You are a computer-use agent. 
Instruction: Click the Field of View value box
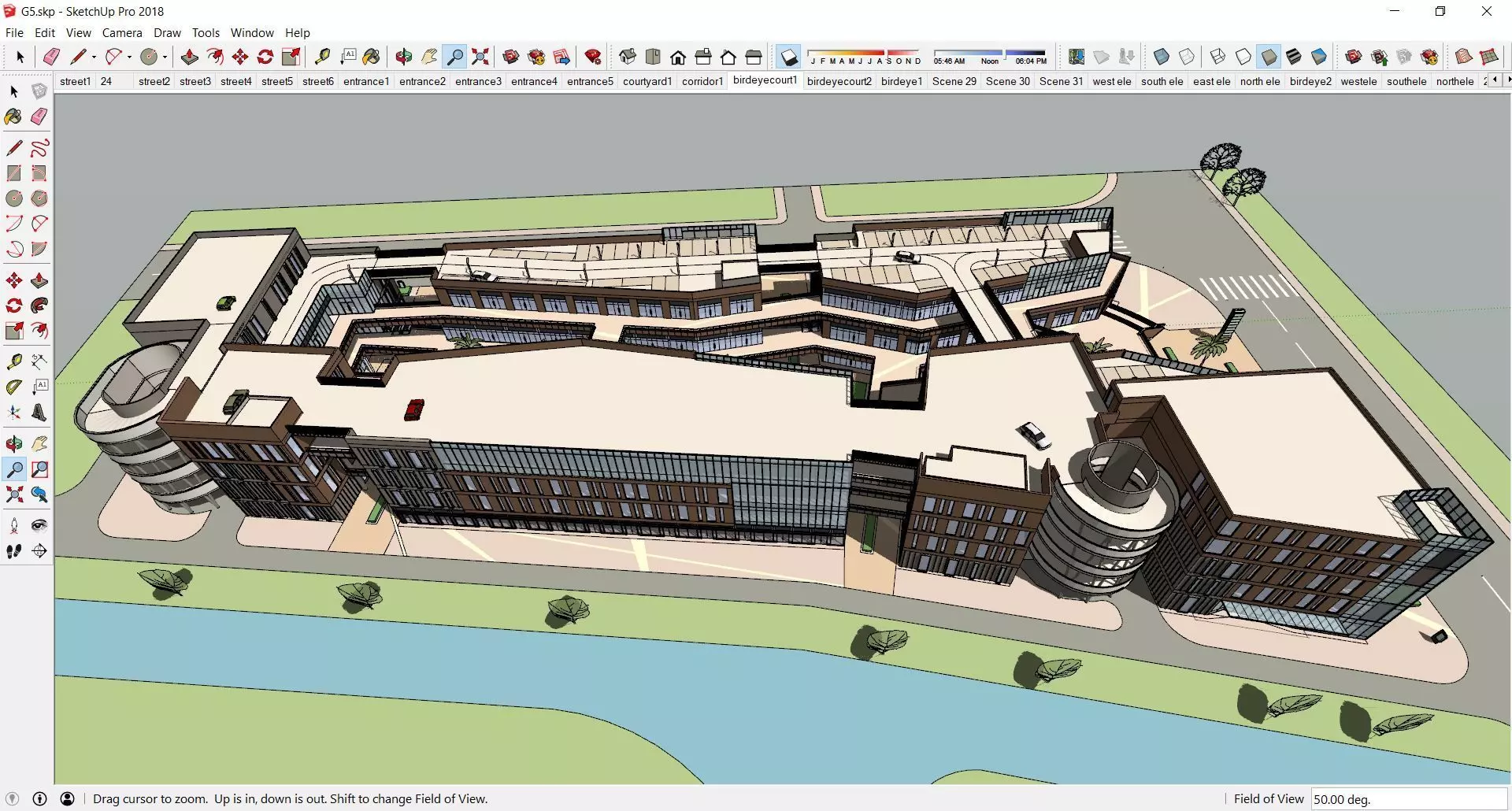click(x=1409, y=799)
